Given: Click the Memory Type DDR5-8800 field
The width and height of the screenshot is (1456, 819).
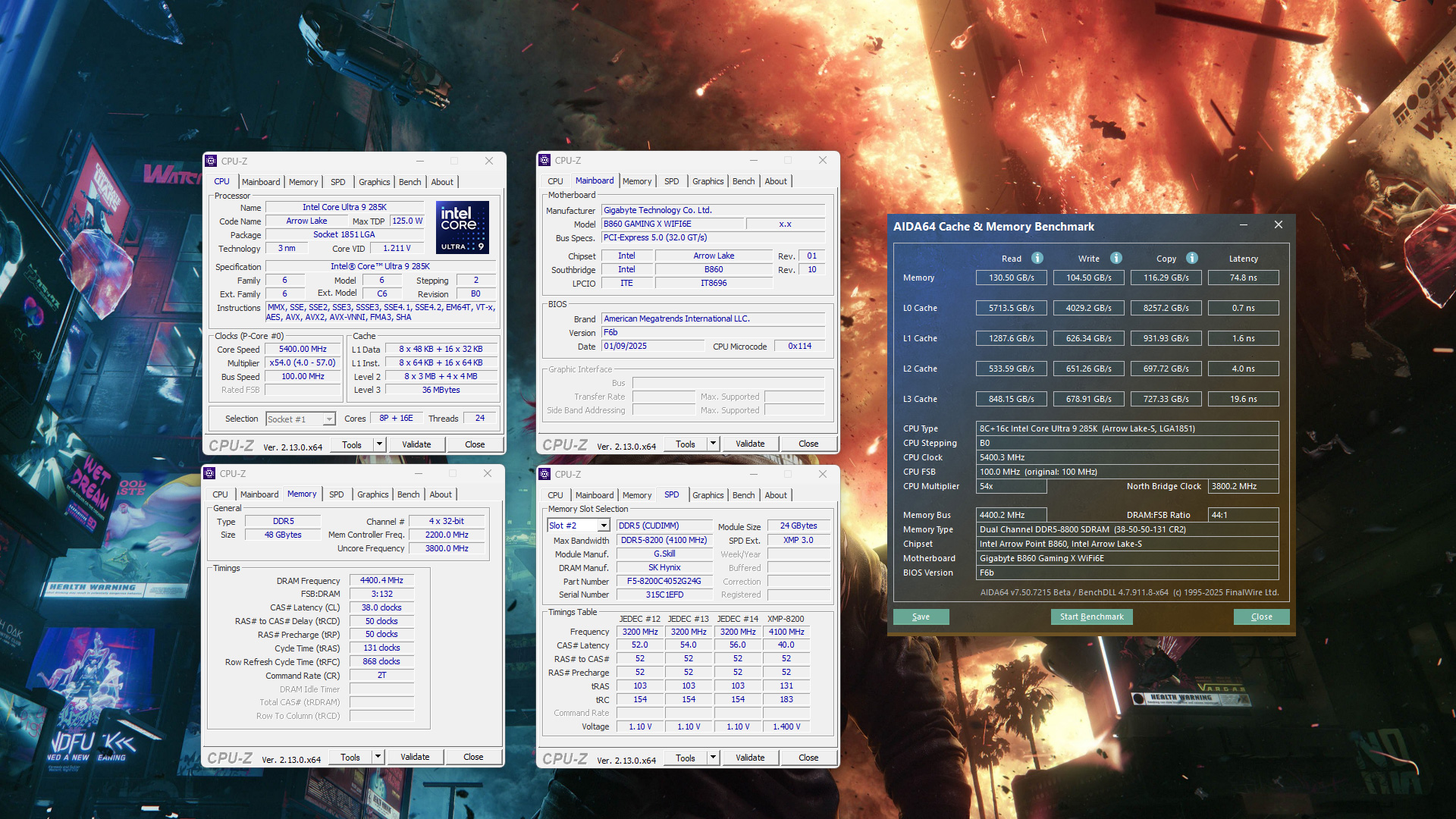Looking at the screenshot, I should [x=1127, y=529].
